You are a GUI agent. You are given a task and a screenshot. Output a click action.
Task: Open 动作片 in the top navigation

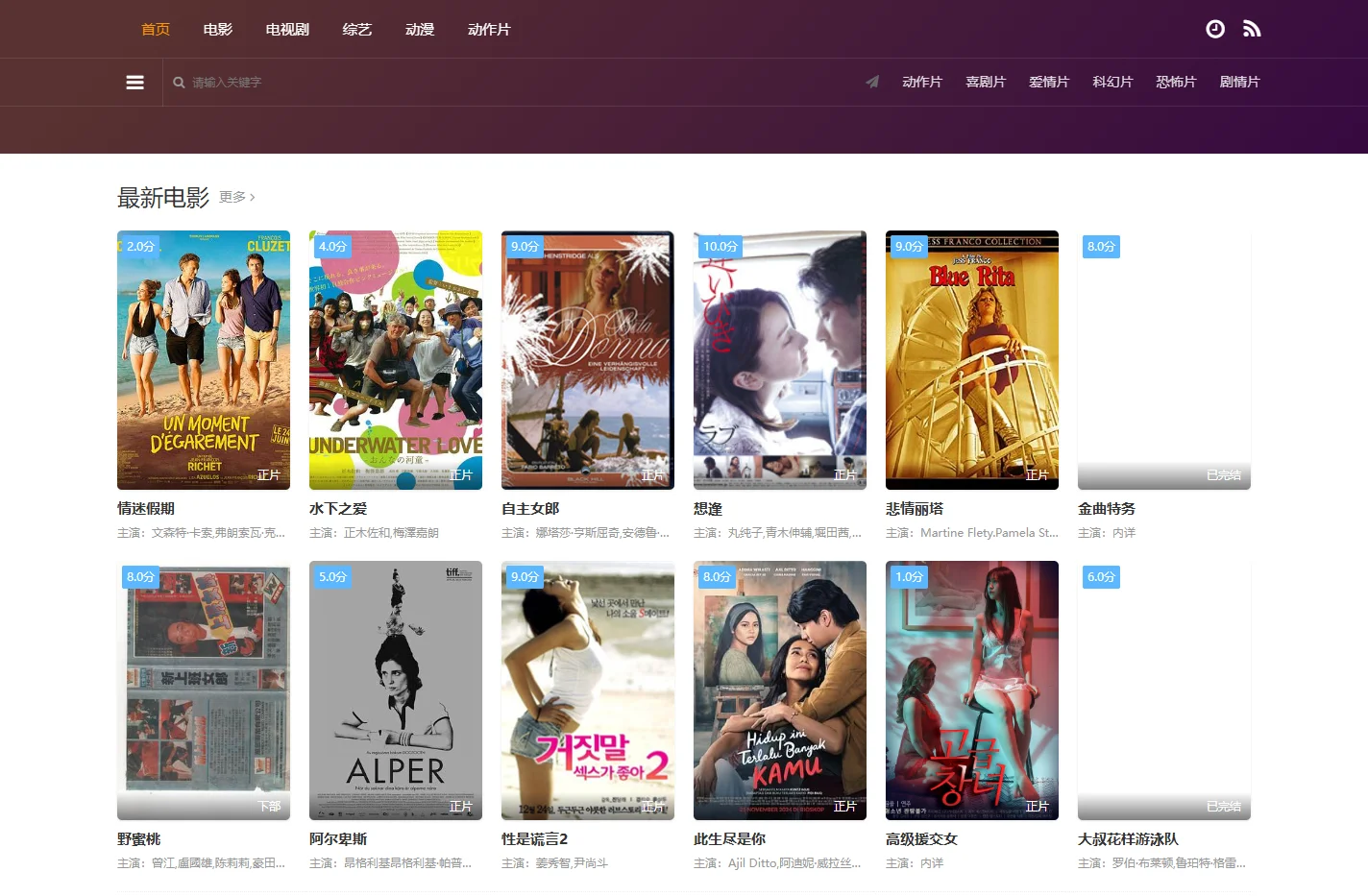coord(489,30)
